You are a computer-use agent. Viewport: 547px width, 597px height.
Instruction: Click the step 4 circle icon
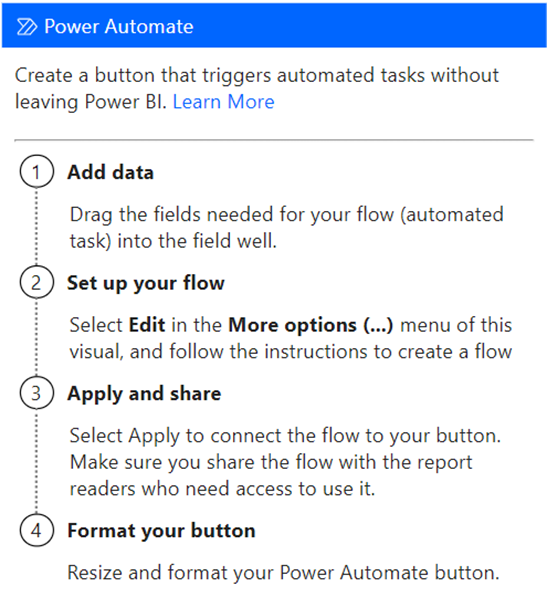[37, 530]
